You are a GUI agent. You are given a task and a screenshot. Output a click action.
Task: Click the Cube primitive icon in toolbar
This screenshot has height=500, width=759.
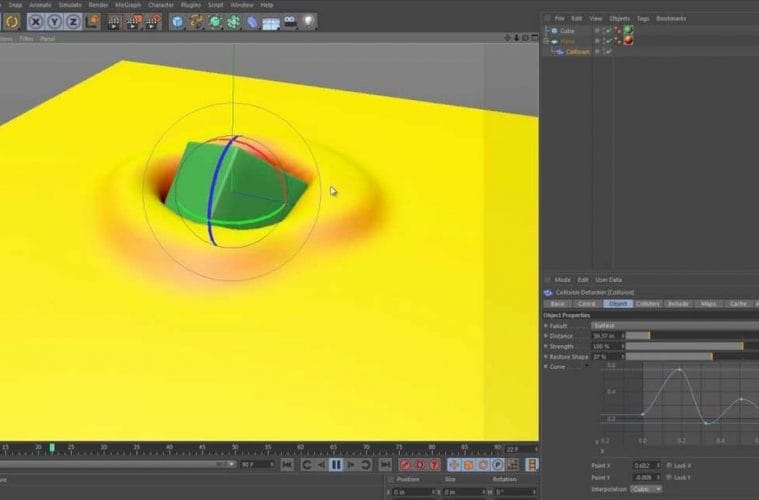(x=177, y=21)
